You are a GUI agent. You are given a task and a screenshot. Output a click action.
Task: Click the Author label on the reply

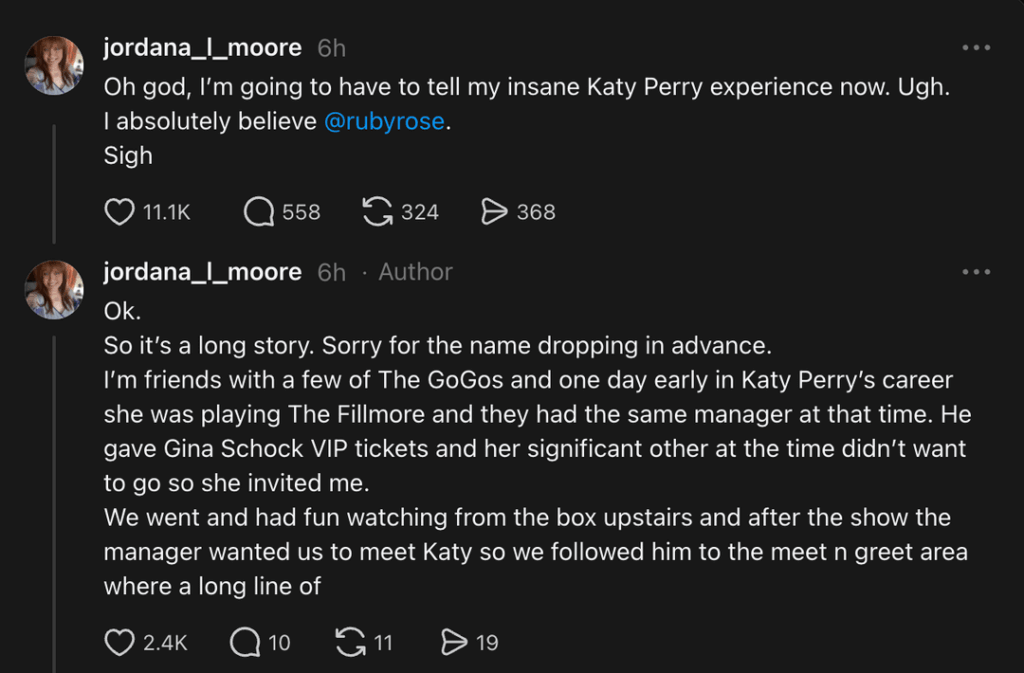tap(414, 271)
